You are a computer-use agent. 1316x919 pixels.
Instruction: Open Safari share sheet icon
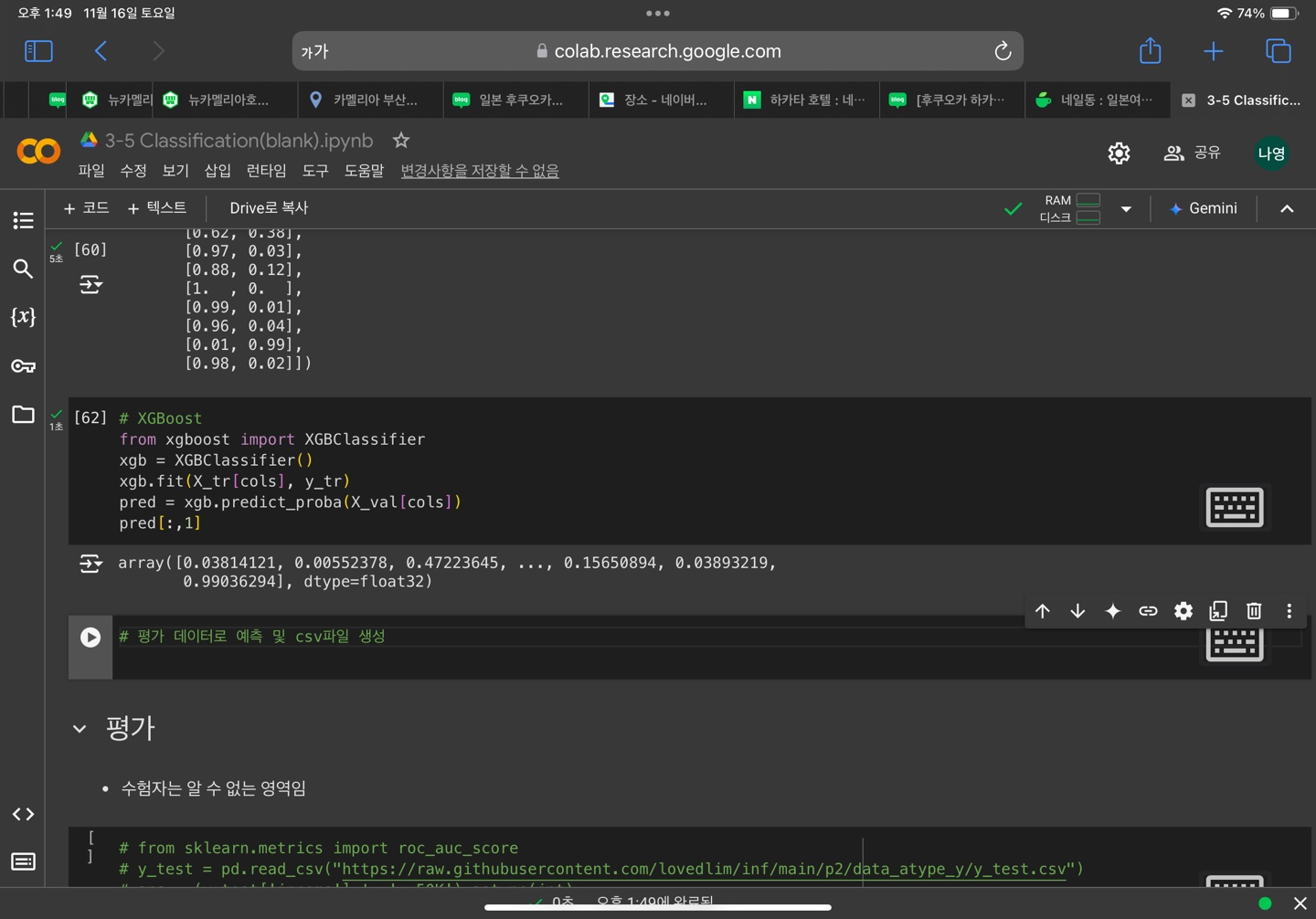point(1150,50)
